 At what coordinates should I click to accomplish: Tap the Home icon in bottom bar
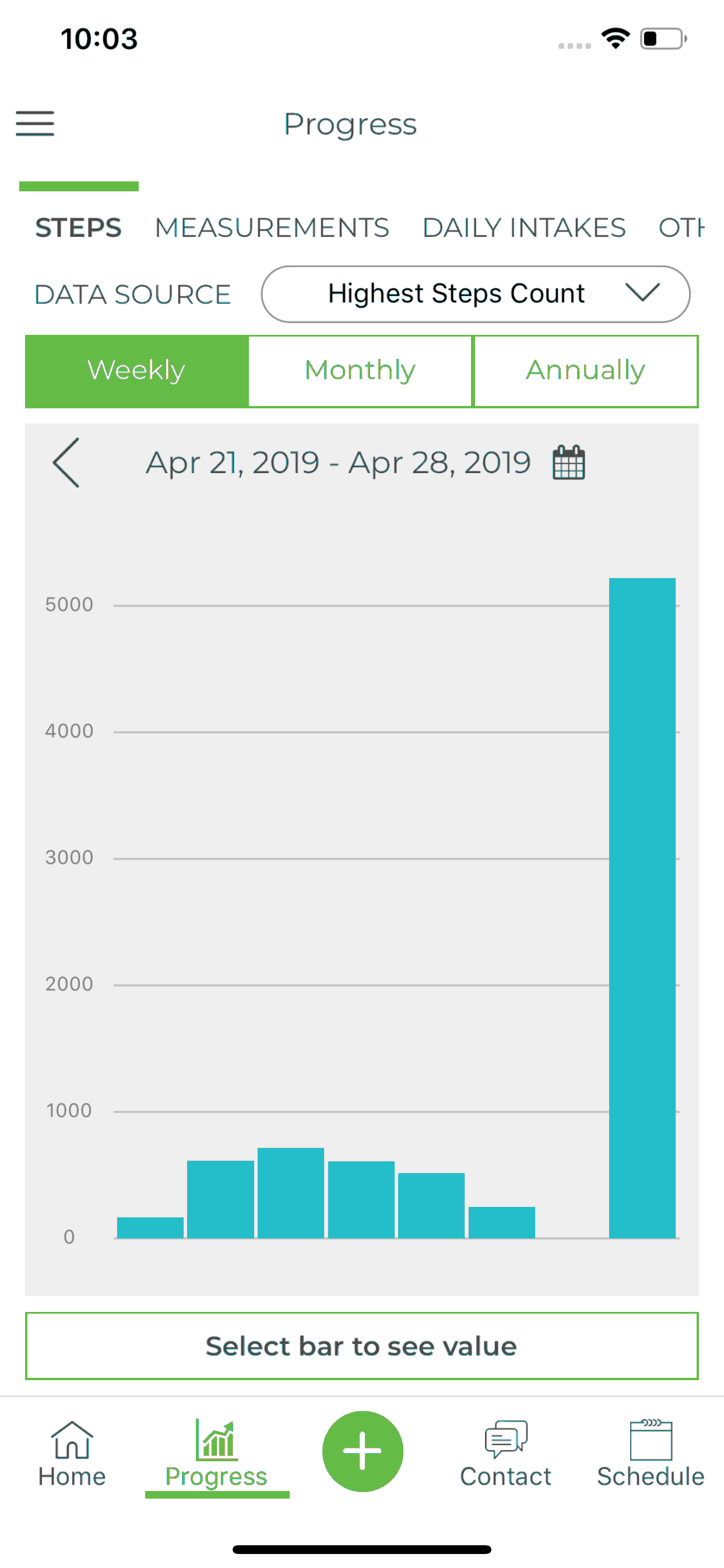[x=72, y=1441]
